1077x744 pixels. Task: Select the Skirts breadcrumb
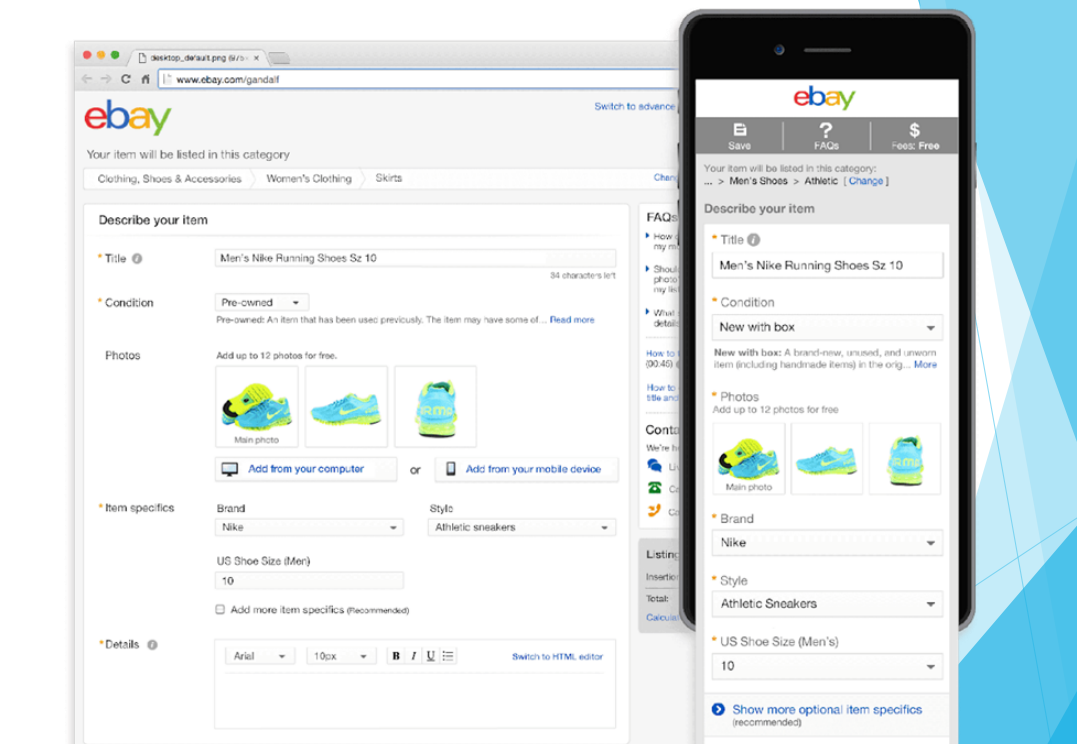click(x=389, y=178)
